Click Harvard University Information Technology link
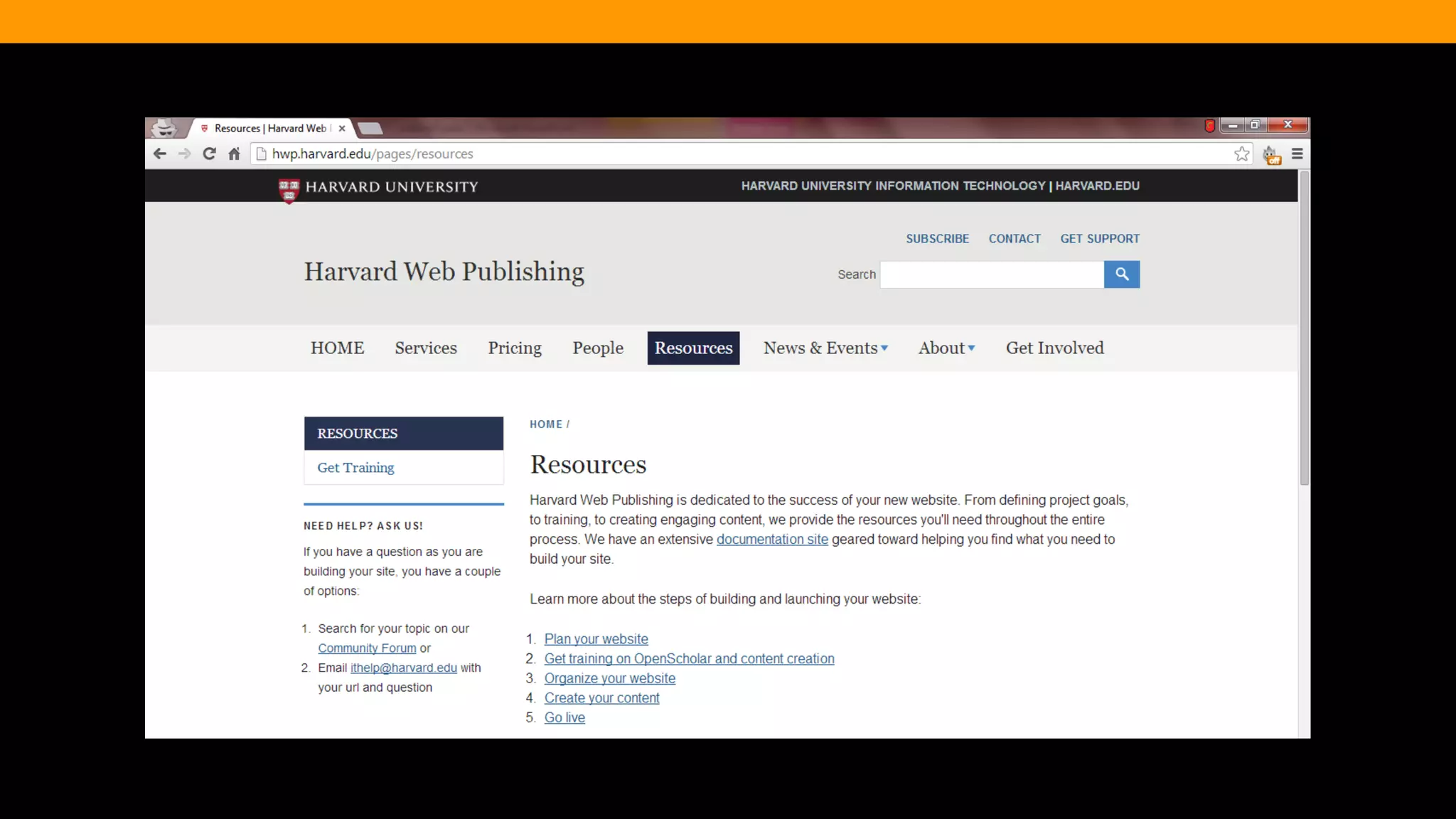The width and height of the screenshot is (1456, 819). [x=893, y=186]
